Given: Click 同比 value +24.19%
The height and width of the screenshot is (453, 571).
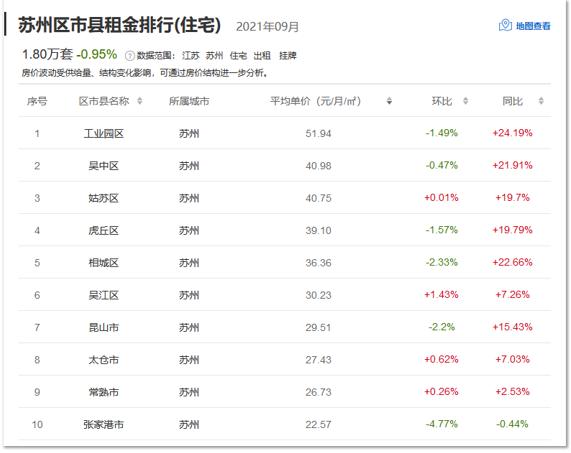Looking at the screenshot, I should pos(512,133).
